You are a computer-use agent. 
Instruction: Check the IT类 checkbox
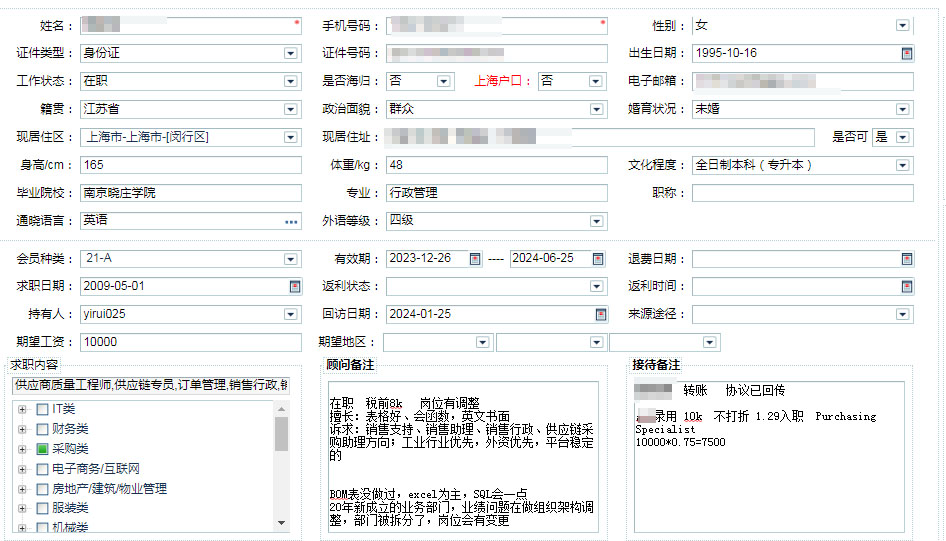pyautogui.click(x=42, y=410)
